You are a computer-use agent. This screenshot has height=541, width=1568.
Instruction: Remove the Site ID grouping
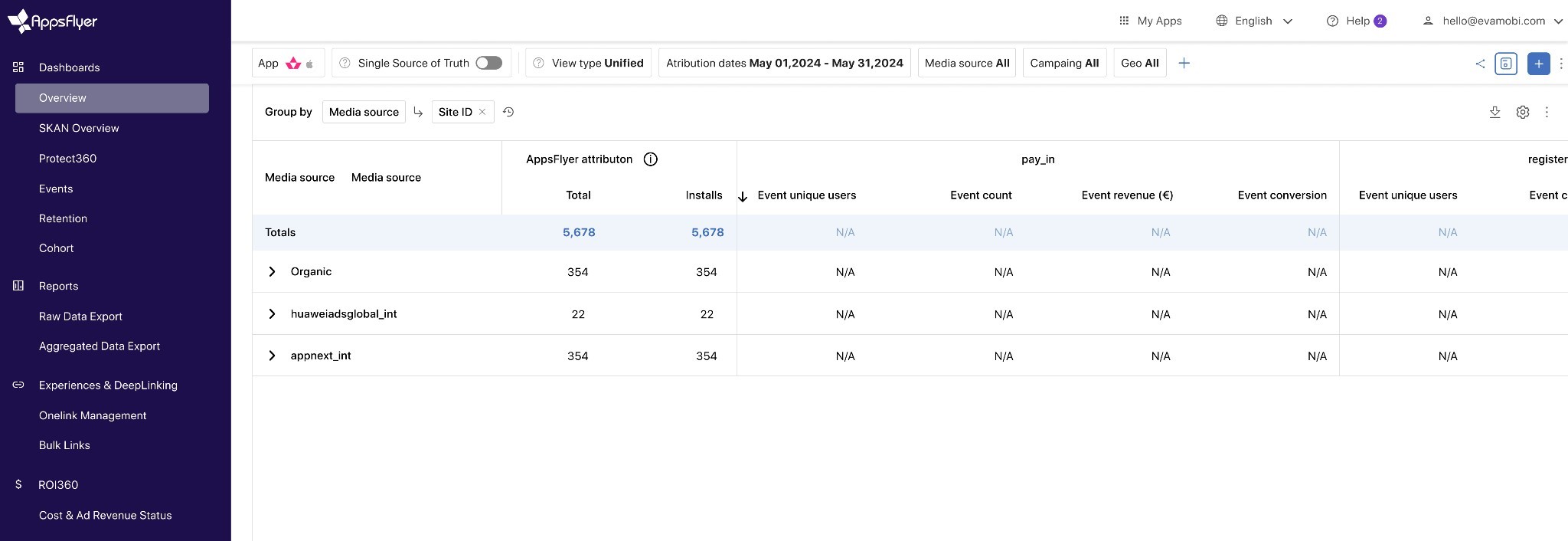pos(482,112)
